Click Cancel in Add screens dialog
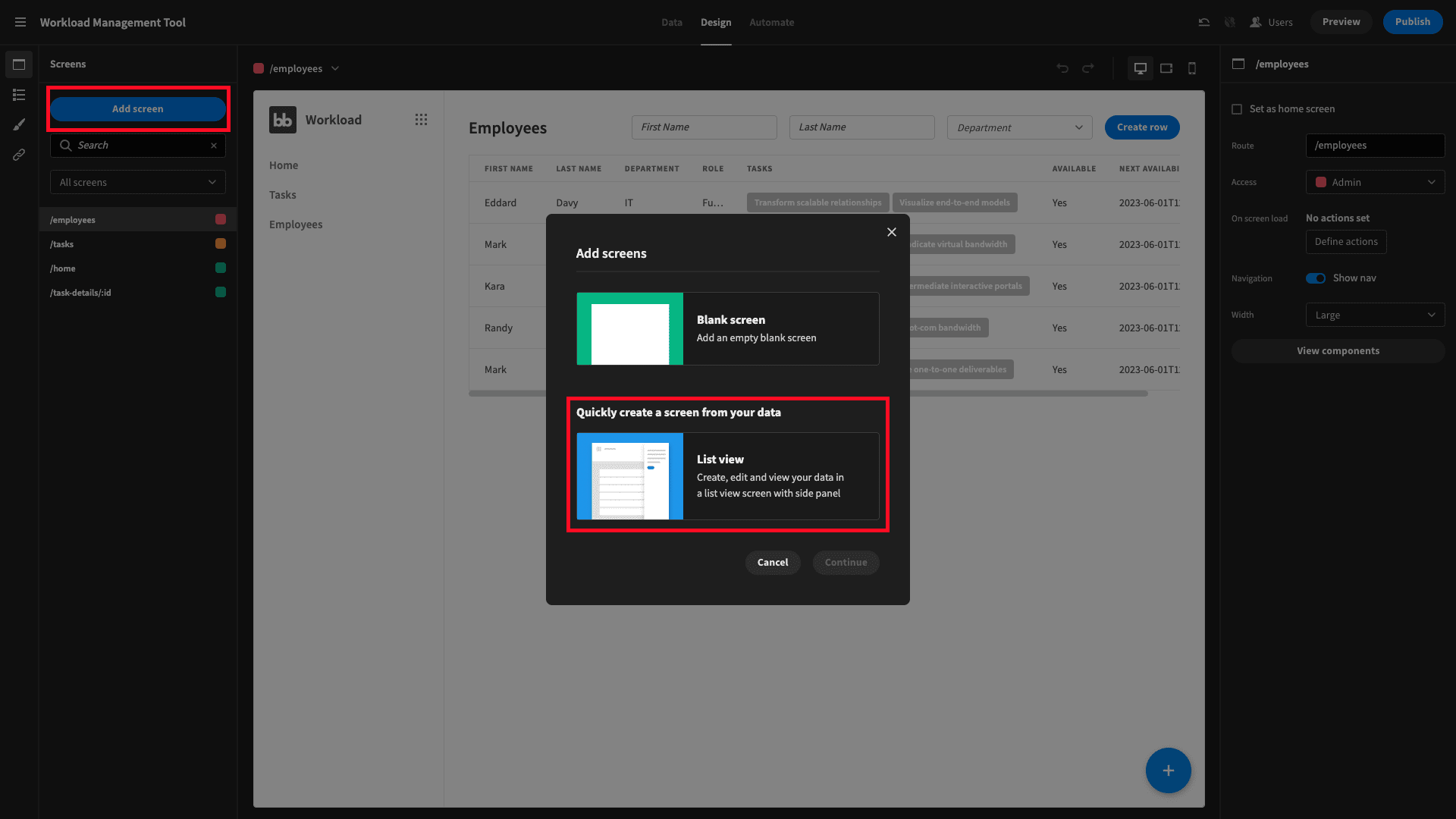 pyautogui.click(x=773, y=563)
